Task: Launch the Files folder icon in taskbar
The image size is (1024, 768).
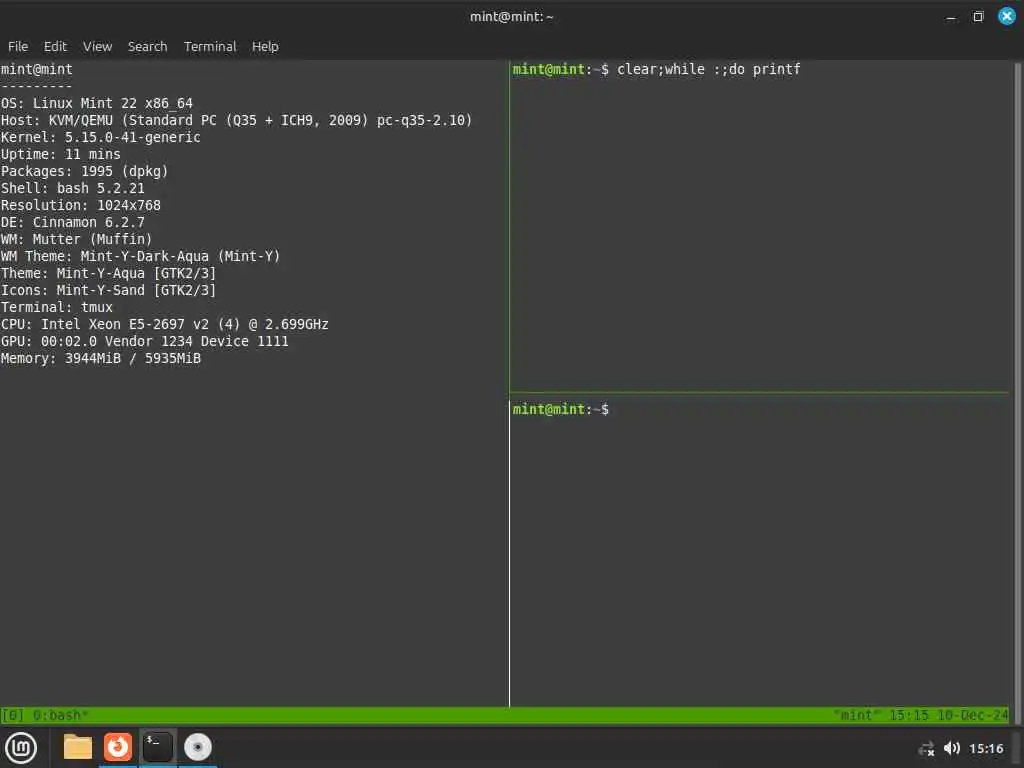Action: (78, 747)
